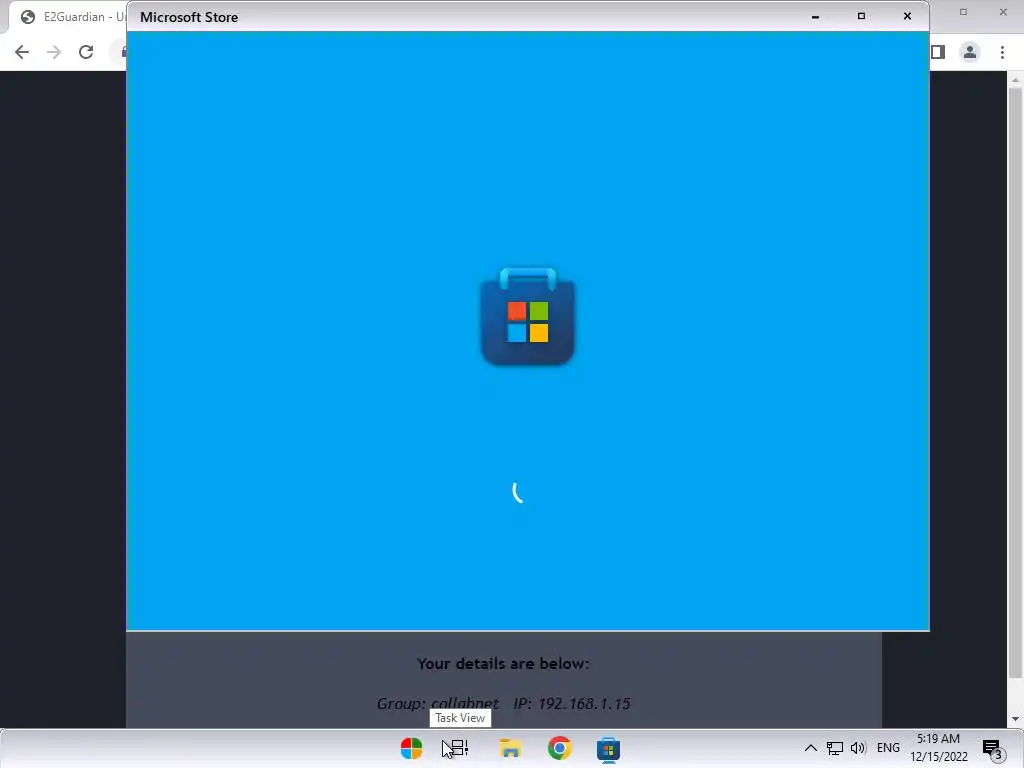Show hidden system tray icons
Image resolution: width=1024 pixels, height=768 pixels.
click(810, 748)
